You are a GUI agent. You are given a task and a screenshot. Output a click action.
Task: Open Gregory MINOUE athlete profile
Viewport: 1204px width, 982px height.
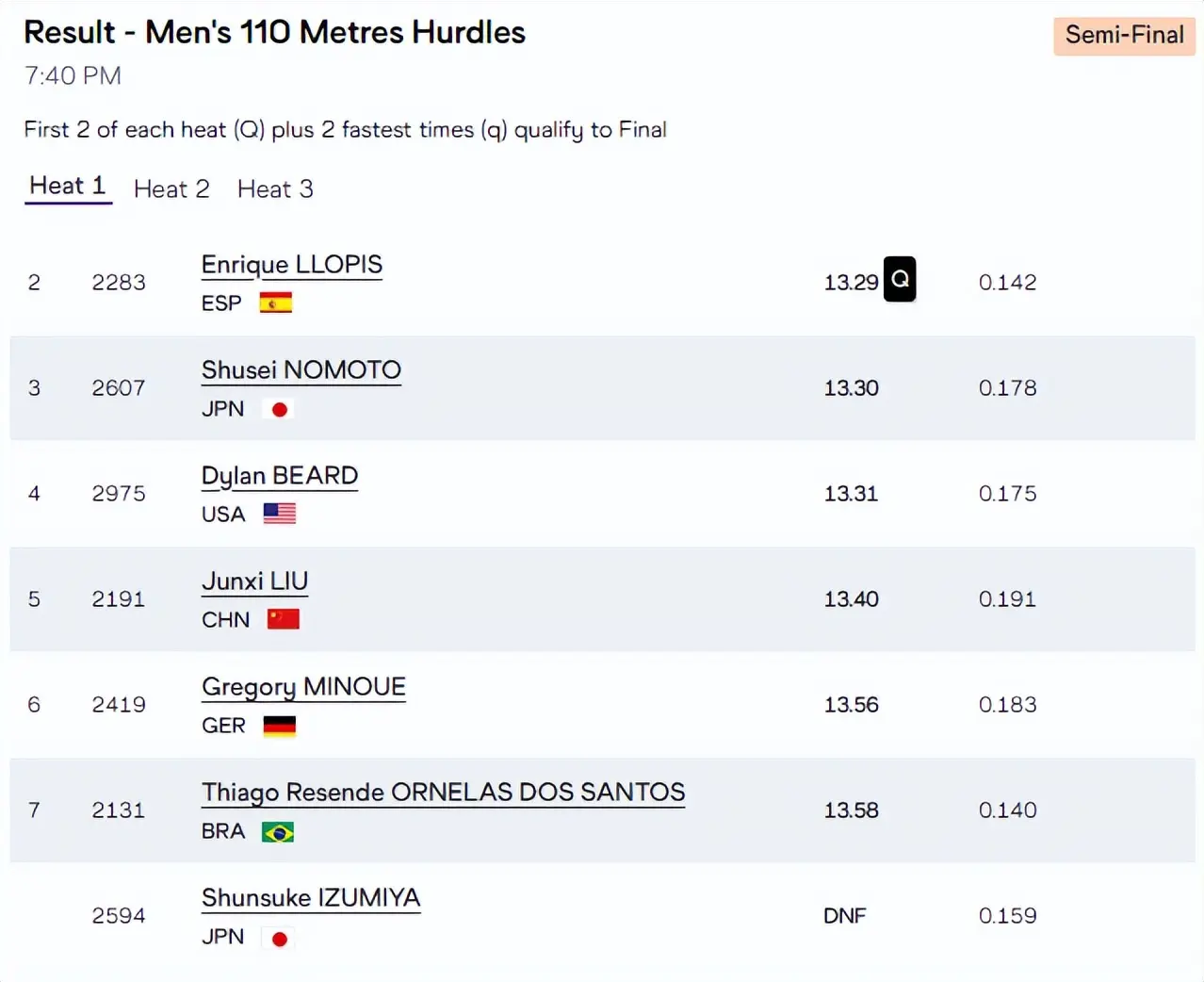click(x=303, y=687)
